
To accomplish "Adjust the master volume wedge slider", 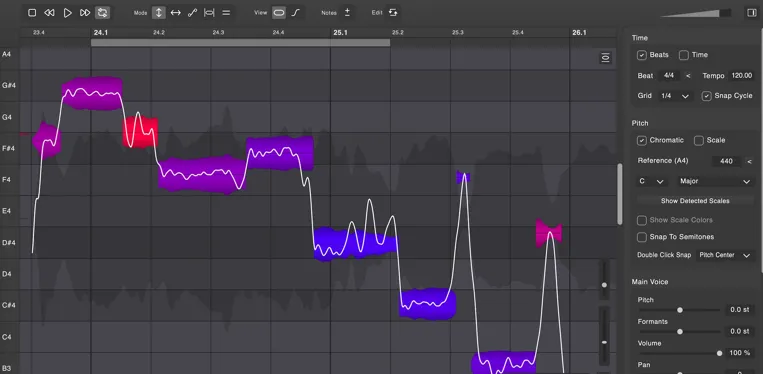I will tap(696, 13).
